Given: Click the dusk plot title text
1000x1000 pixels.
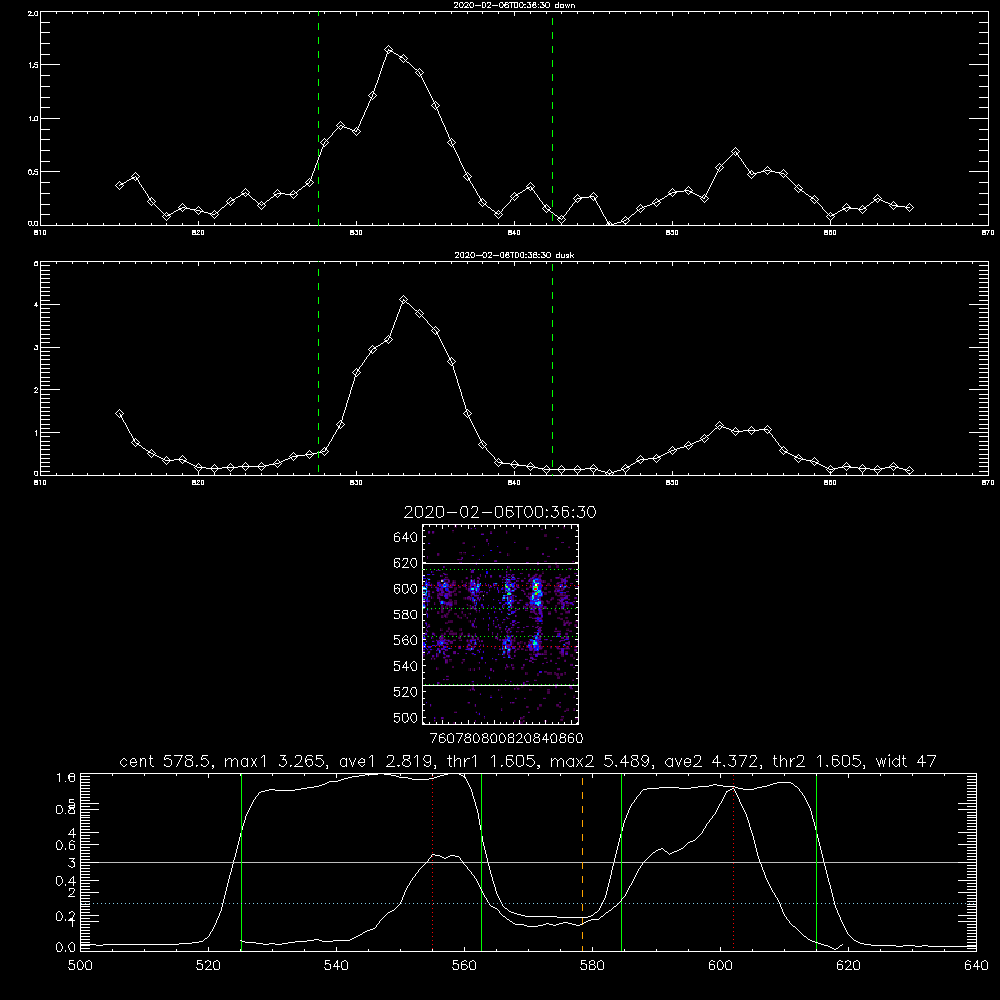Looking at the screenshot, I should (514, 255).
